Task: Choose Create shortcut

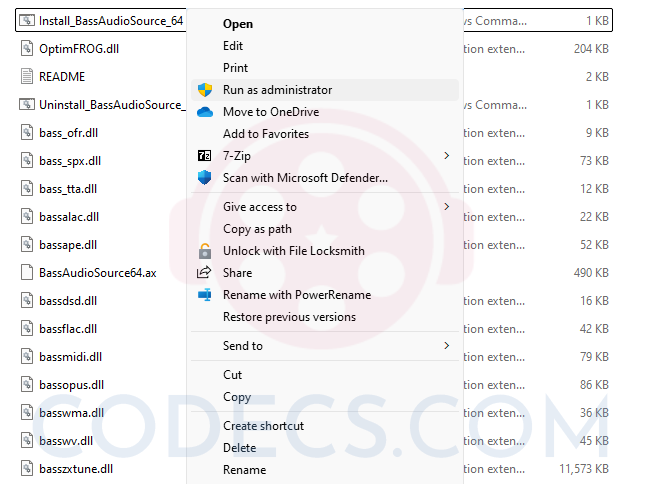Action: coord(325,426)
